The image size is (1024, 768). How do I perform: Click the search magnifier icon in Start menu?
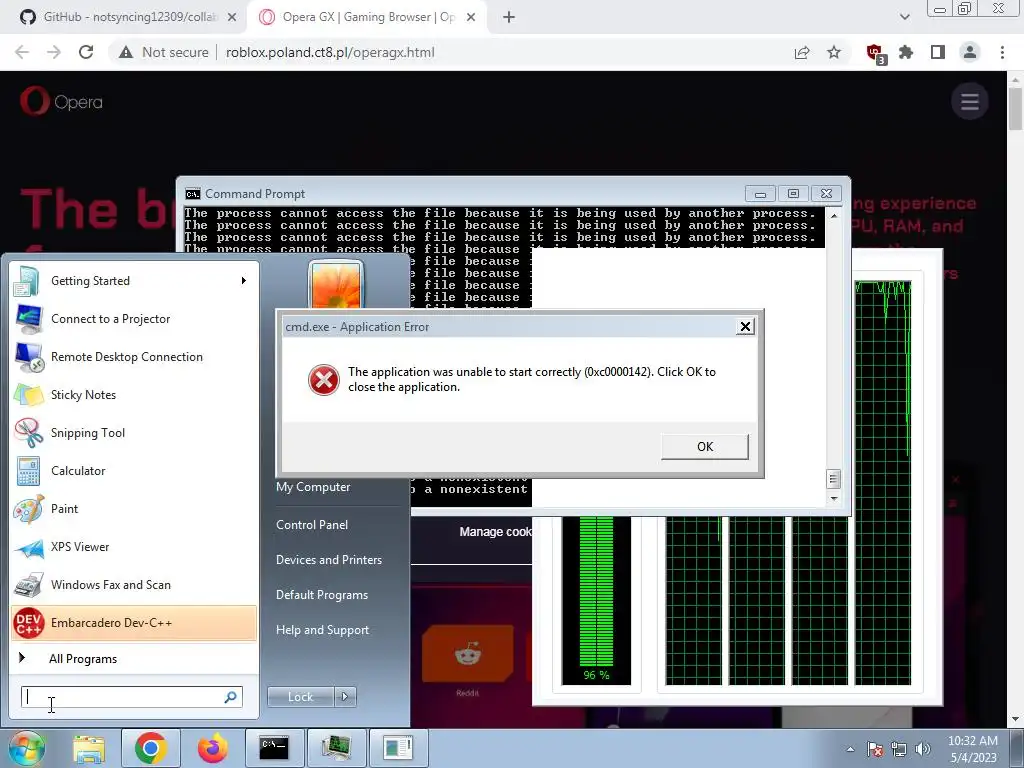click(231, 697)
